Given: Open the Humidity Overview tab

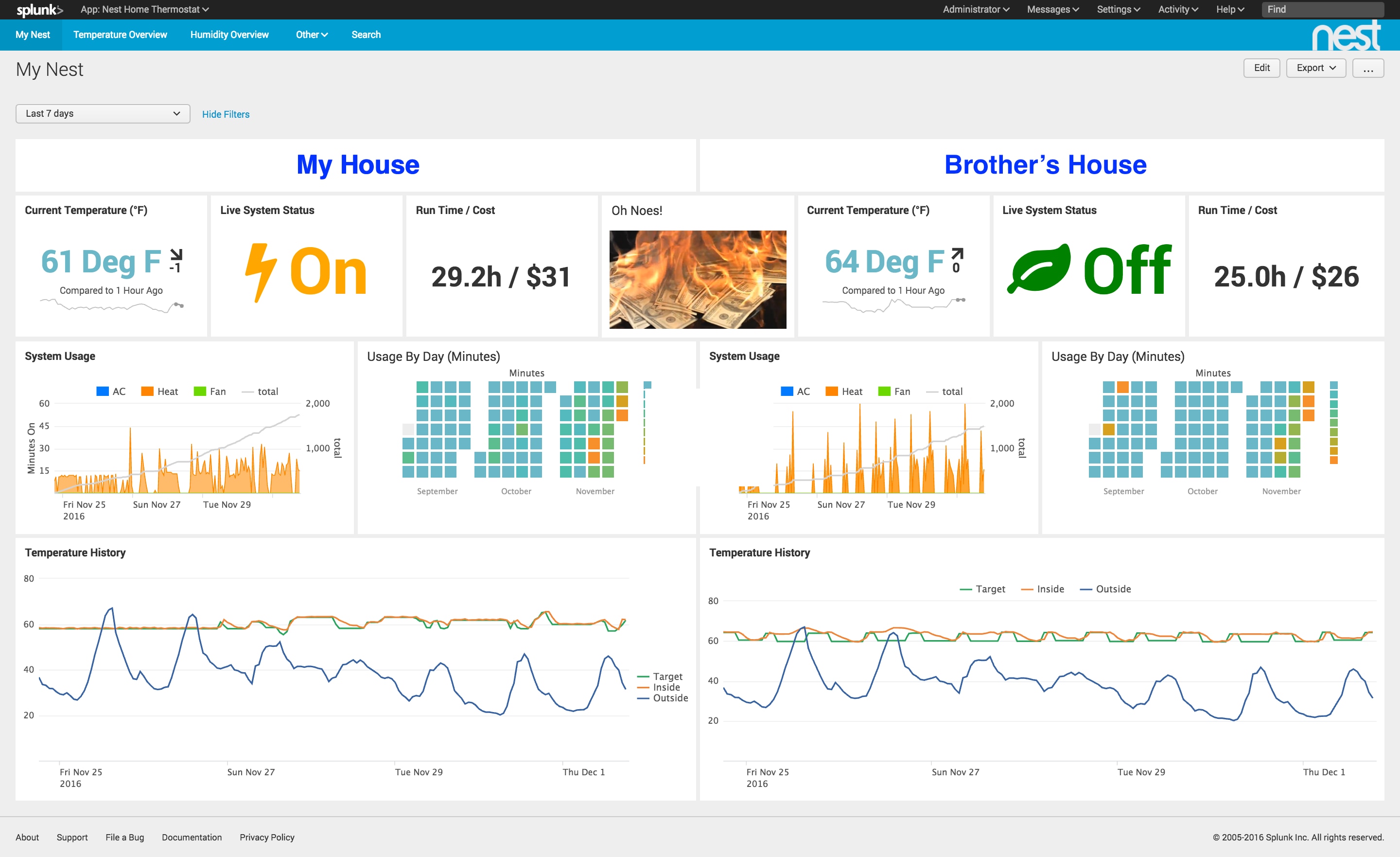Looking at the screenshot, I should (229, 35).
